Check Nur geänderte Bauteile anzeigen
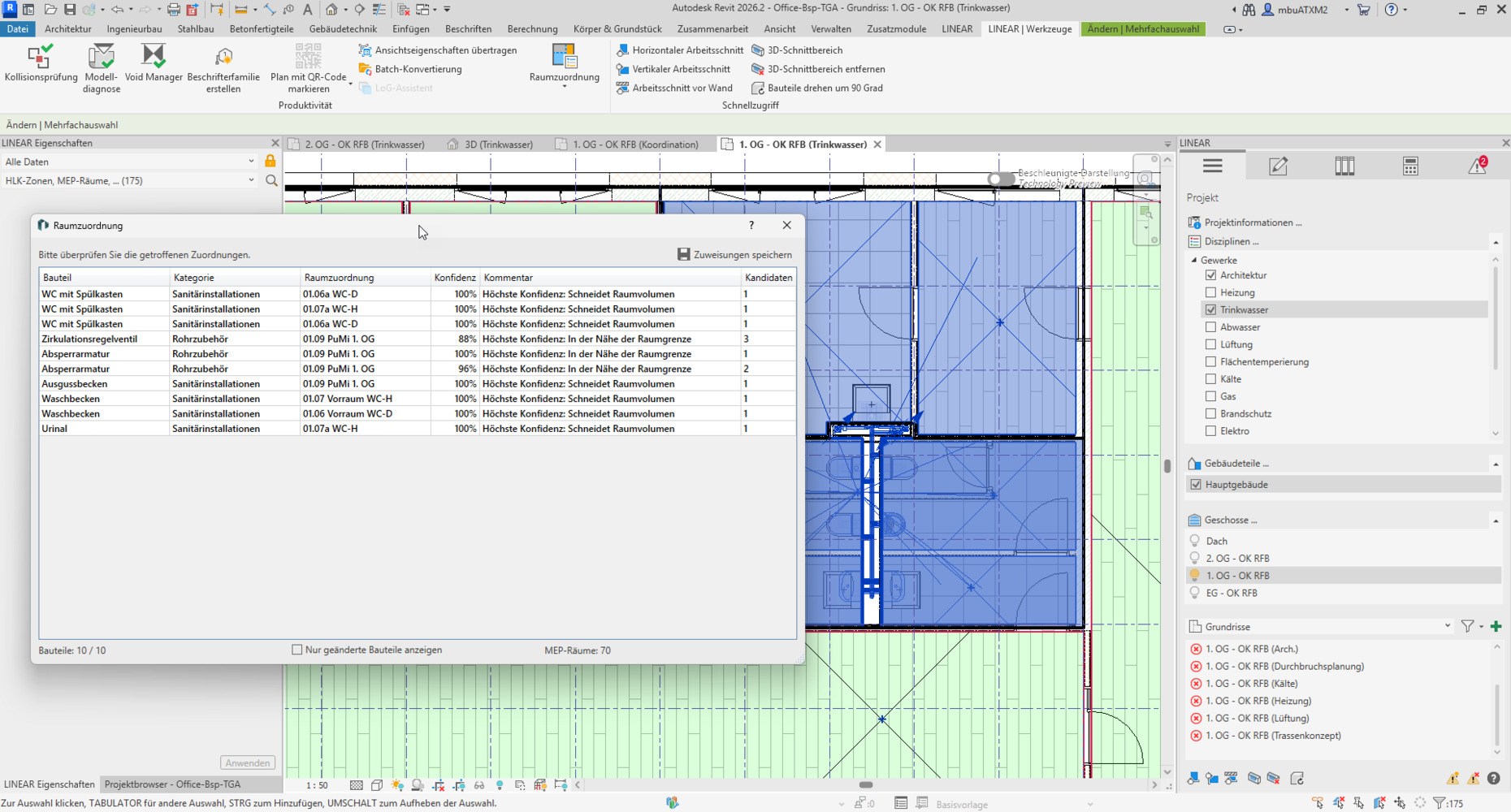This screenshot has width=1511, height=812. (x=297, y=650)
